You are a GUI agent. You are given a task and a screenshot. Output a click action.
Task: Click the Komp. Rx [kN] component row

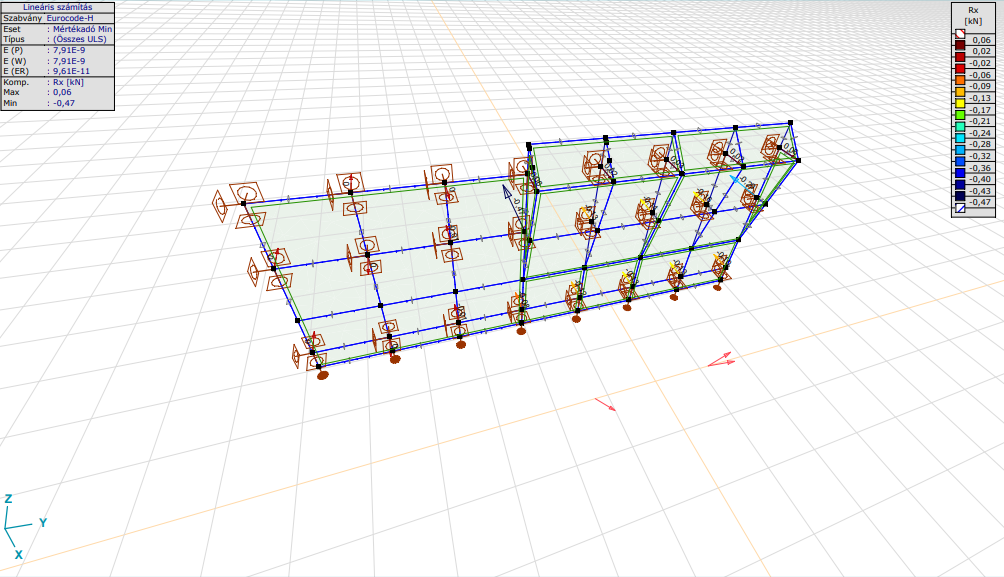[58, 81]
